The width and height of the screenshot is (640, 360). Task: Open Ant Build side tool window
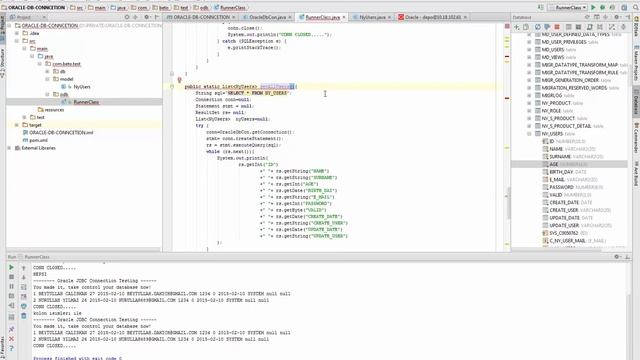point(636,173)
